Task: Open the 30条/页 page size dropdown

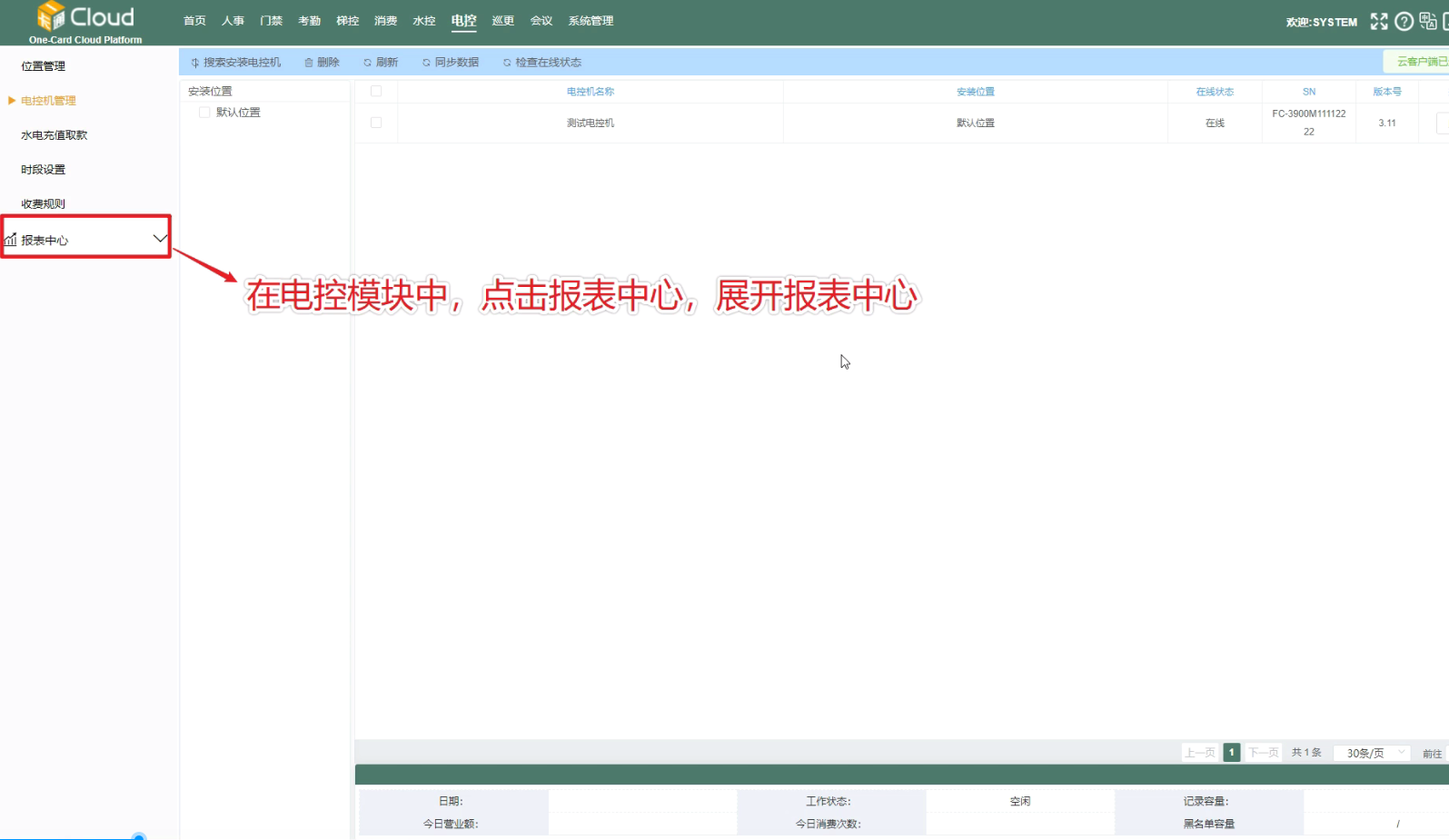Action: coord(1371,753)
